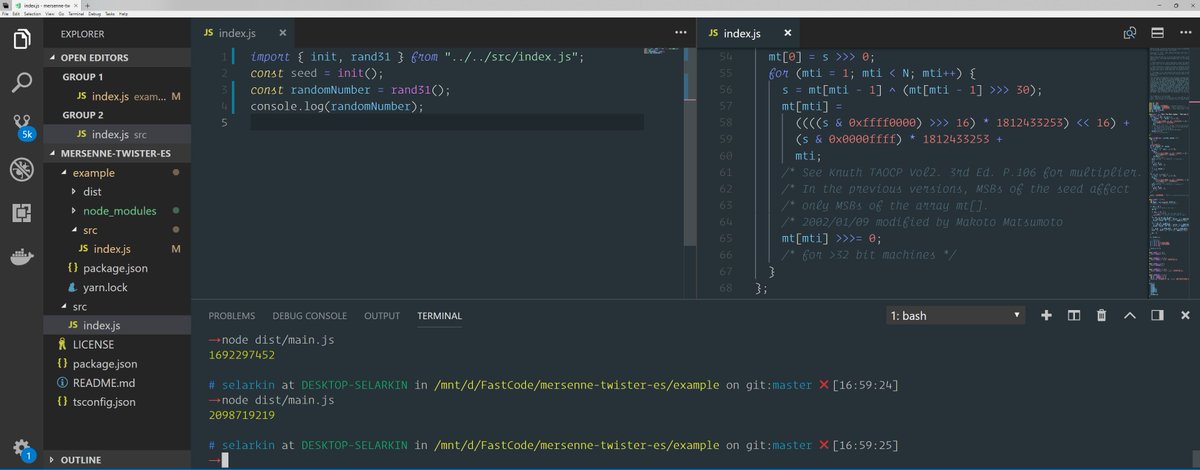Kill terminal with the trash icon

pos(1101,315)
